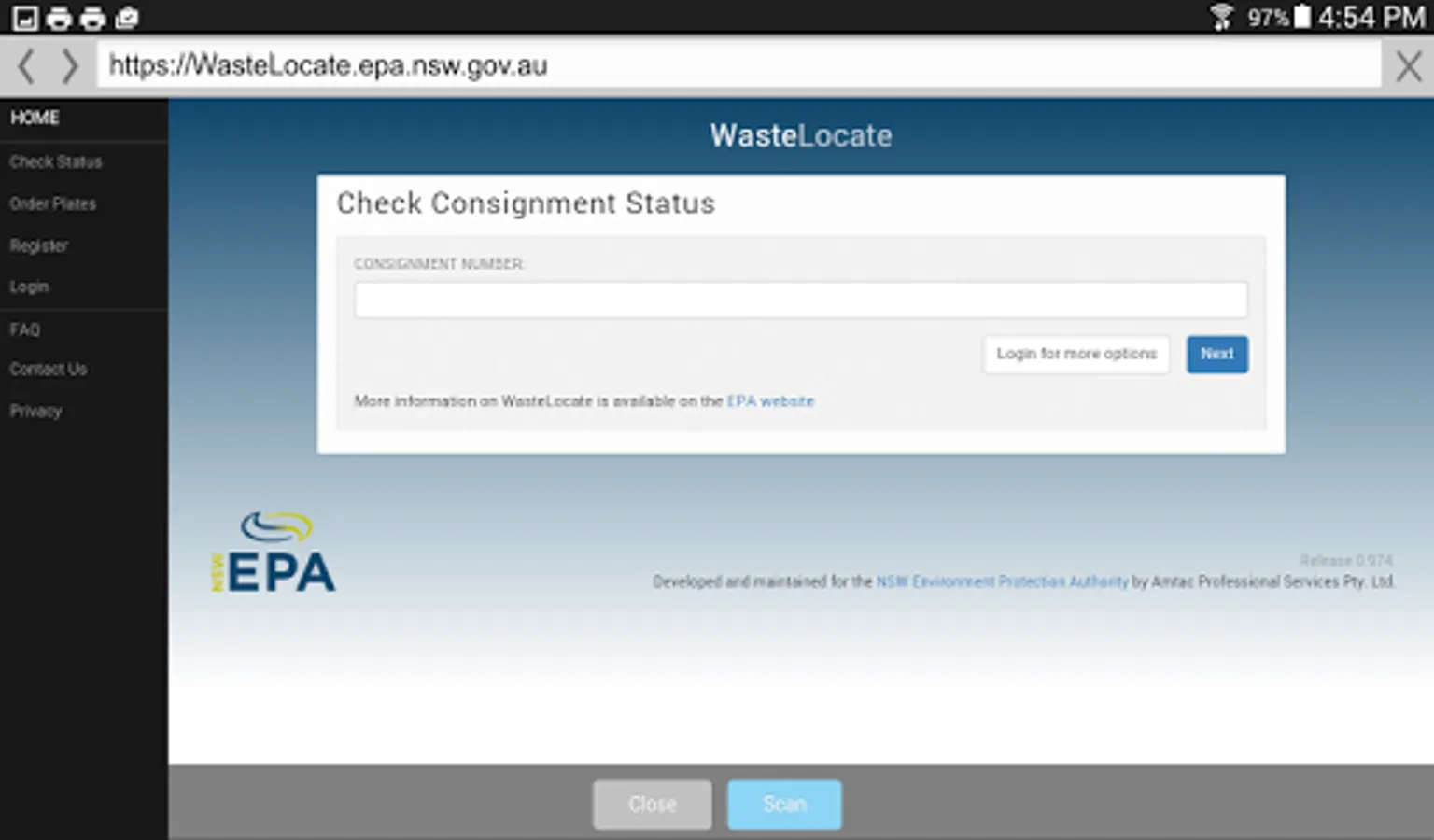
Task: Click the NSW EPA logo
Action: coord(274,552)
